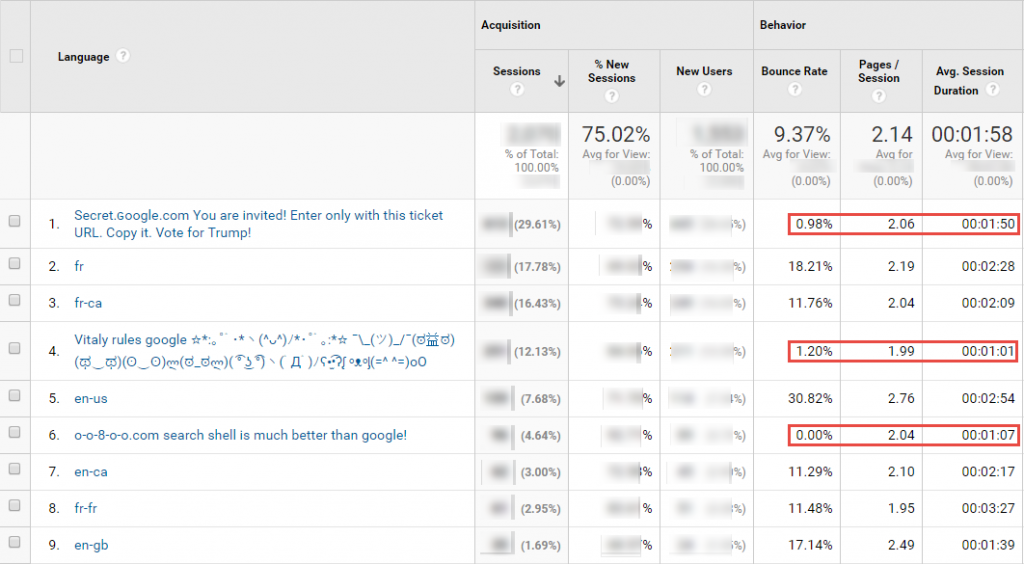The image size is (1024, 564).
Task: Click help icon under New Users
Action: tap(704, 90)
